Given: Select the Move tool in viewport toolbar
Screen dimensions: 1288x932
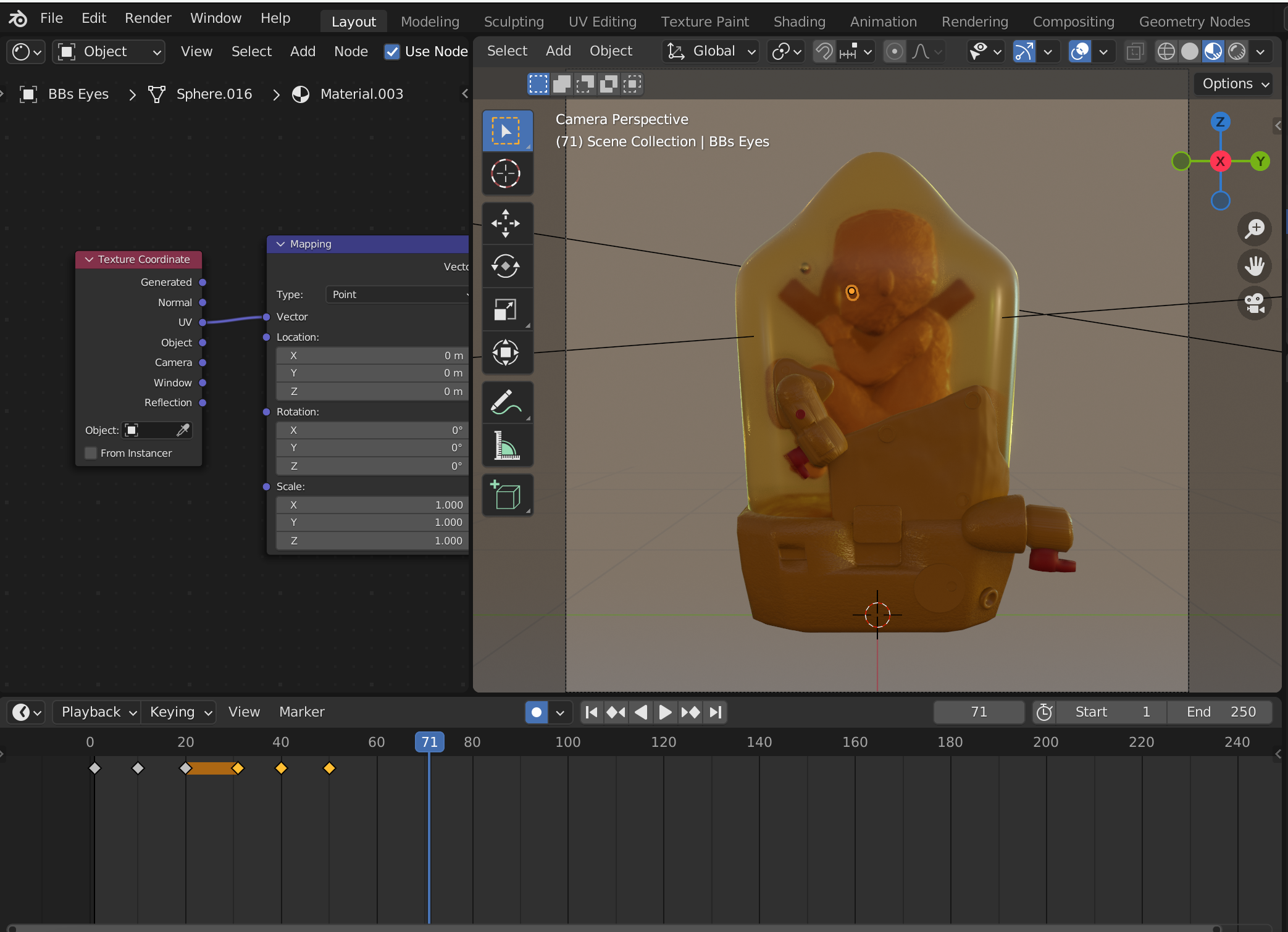Looking at the screenshot, I should (x=506, y=223).
